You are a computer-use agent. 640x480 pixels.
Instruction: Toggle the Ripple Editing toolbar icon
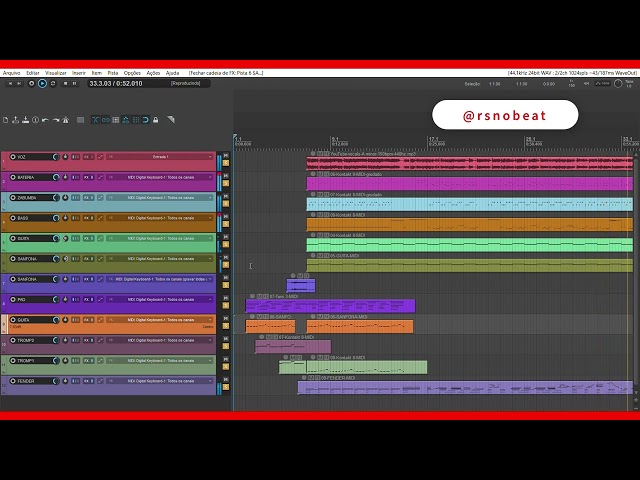point(116,120)
